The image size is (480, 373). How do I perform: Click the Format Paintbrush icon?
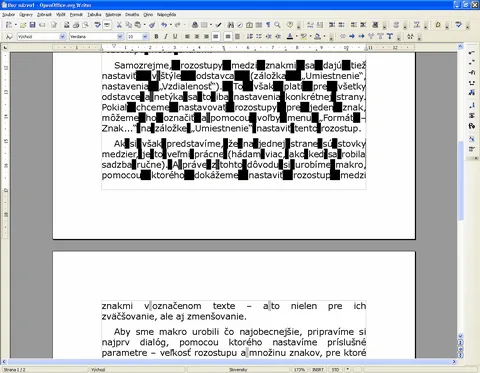click(x=152, y=25)
